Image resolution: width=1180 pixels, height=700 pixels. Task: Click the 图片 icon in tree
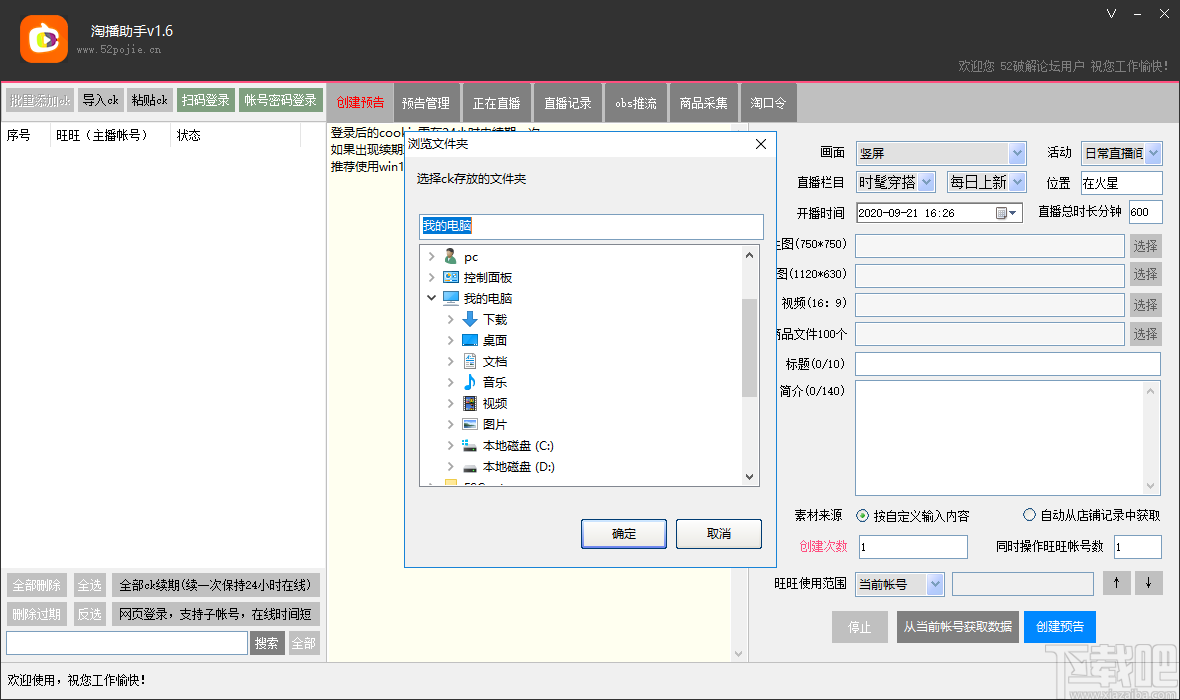pos(470,425)
